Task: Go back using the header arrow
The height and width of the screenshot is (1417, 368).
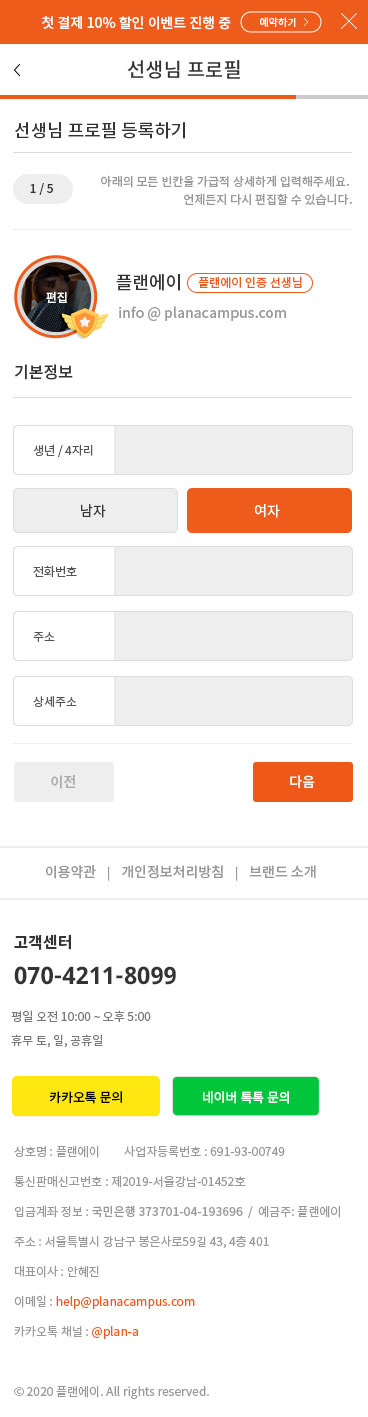Action: 17,70
